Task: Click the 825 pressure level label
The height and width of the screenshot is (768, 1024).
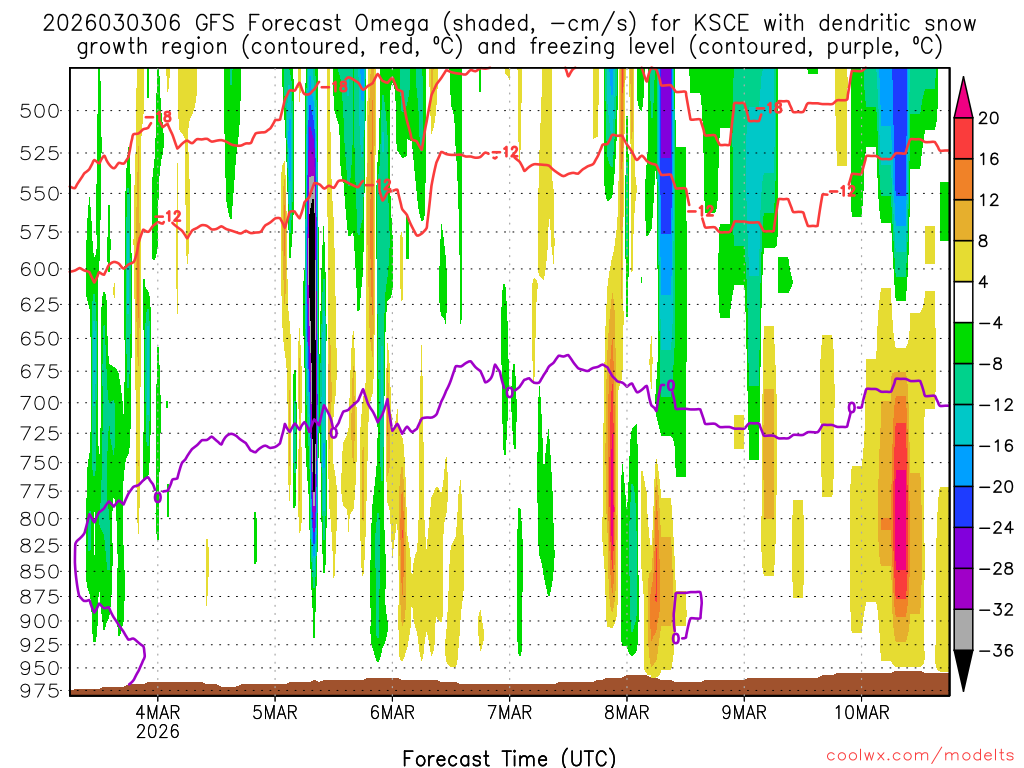Action: coord(39,545)
